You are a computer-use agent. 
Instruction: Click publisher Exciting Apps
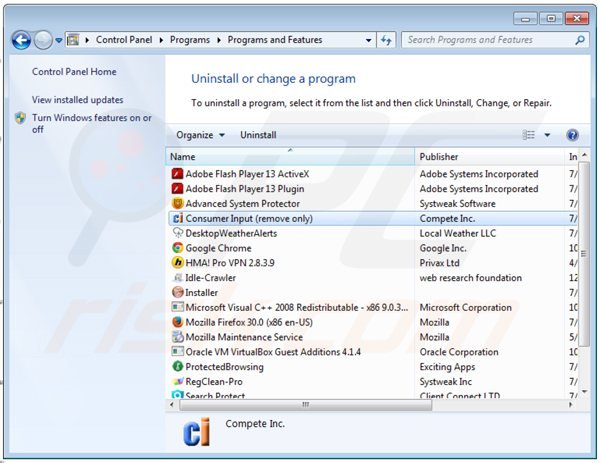click(447, 367)
